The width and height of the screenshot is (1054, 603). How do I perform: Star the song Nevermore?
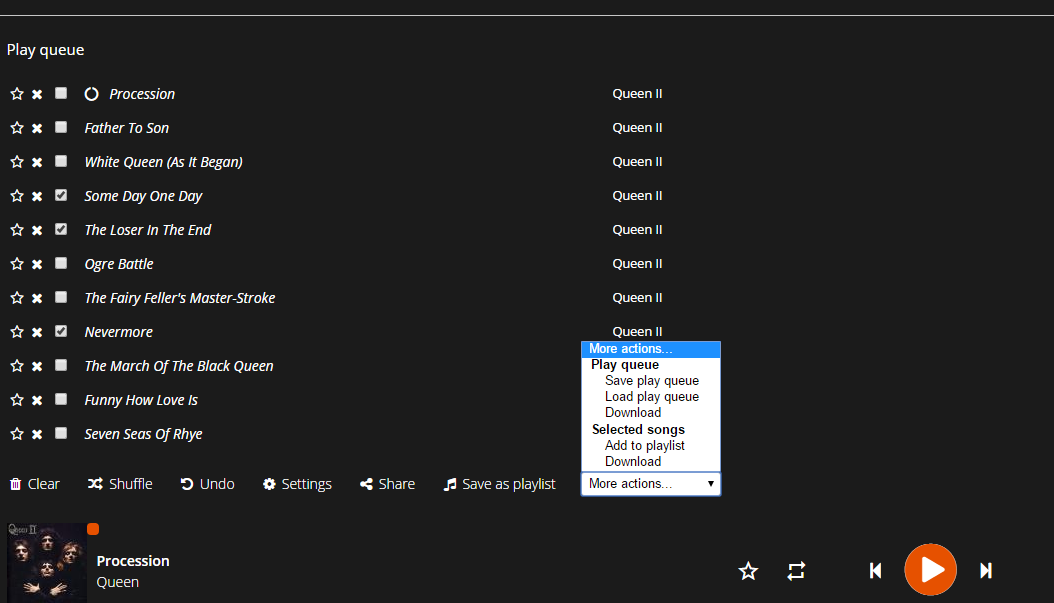[x=17, y=332]
